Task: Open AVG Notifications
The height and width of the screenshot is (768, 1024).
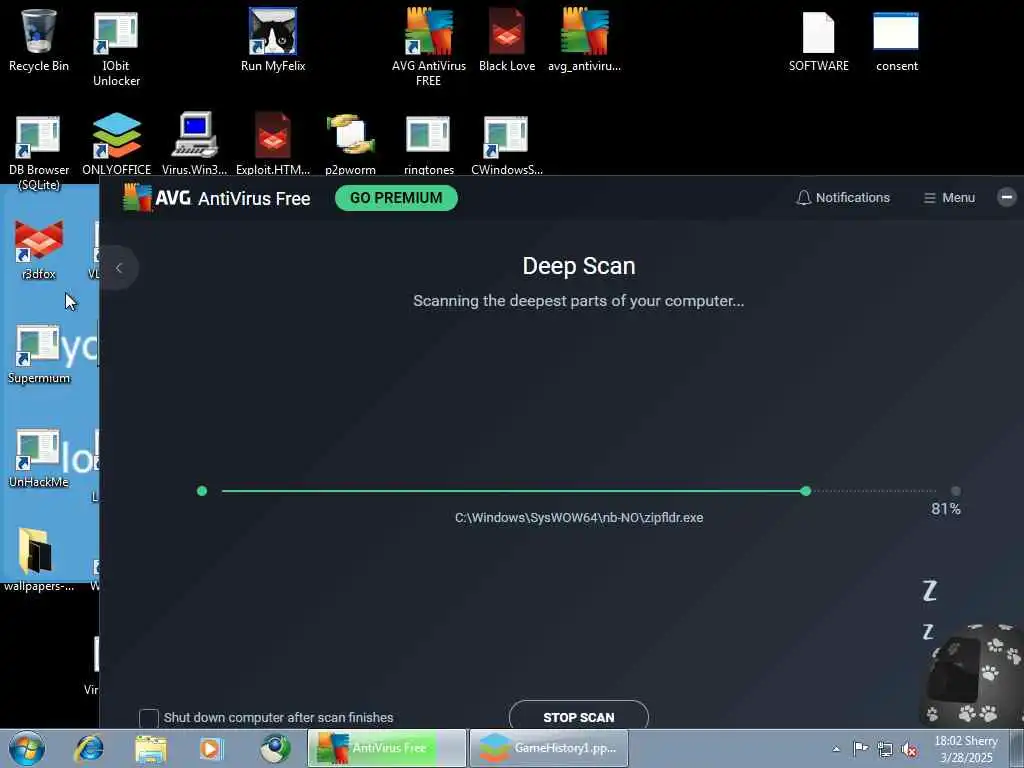Action: (x=843, y=197)
